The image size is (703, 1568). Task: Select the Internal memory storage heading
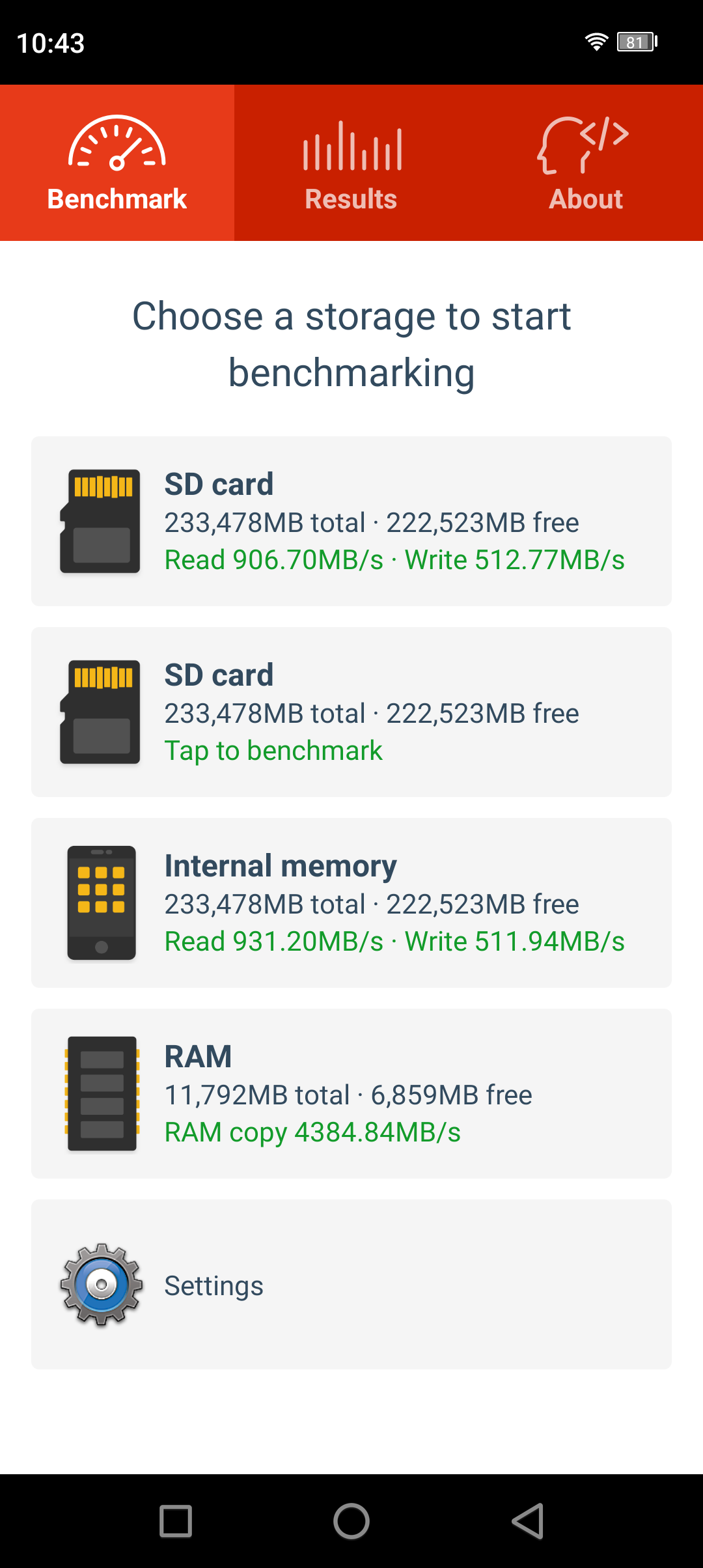[281, 865]
